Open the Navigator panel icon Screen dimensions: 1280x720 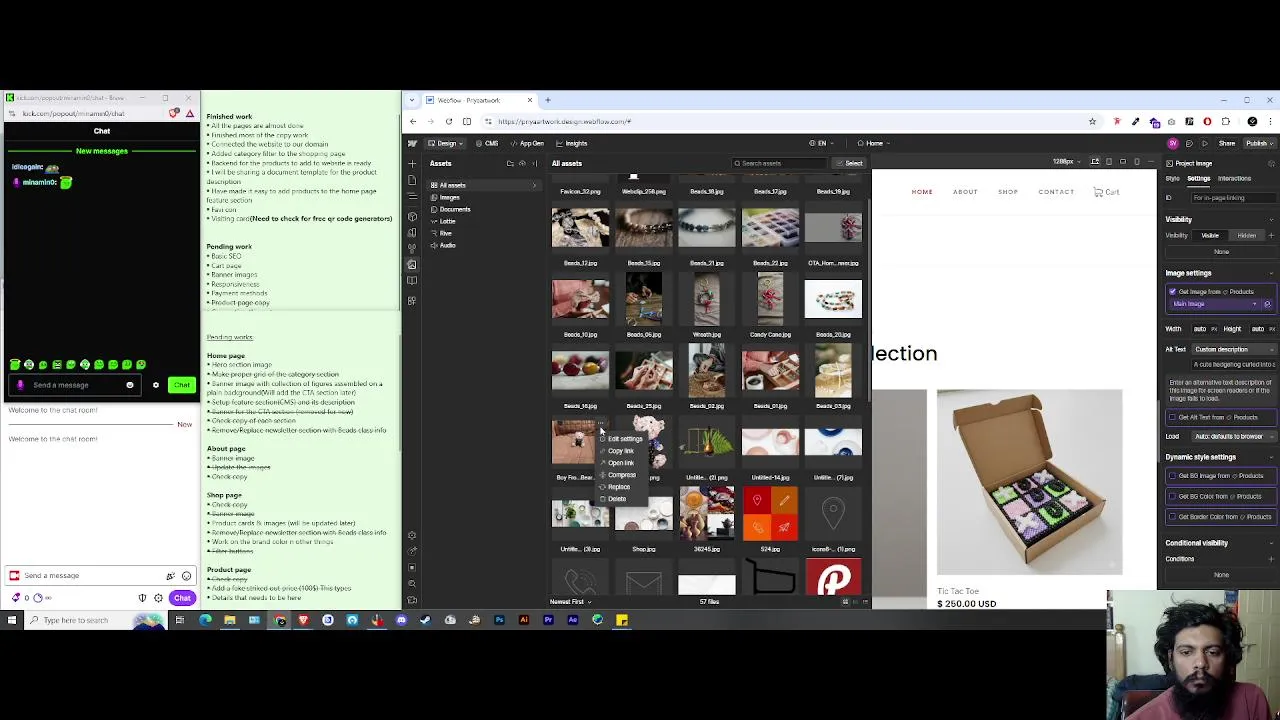coord(412,198)
